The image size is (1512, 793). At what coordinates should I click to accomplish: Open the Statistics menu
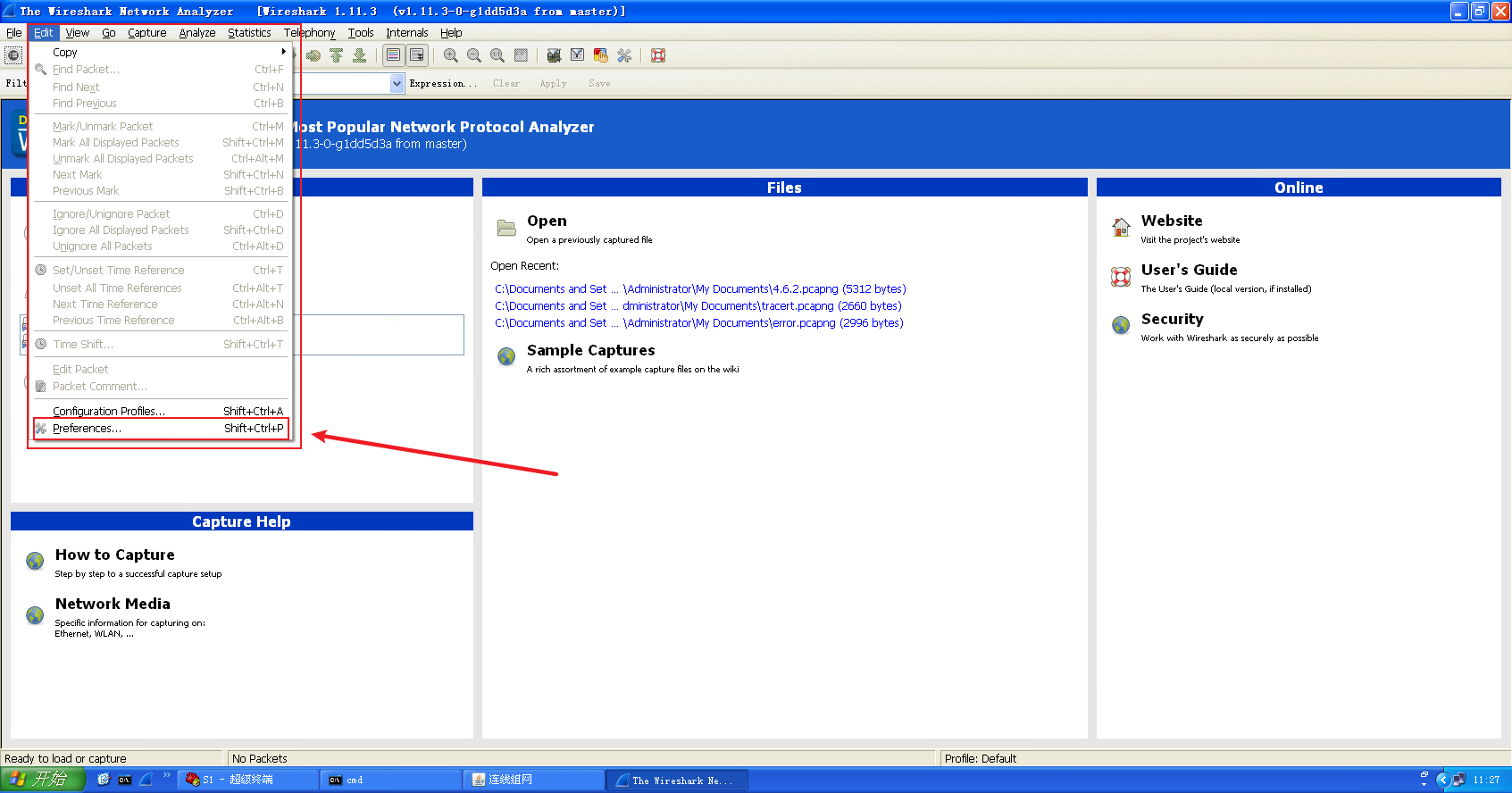pos(249,33)
